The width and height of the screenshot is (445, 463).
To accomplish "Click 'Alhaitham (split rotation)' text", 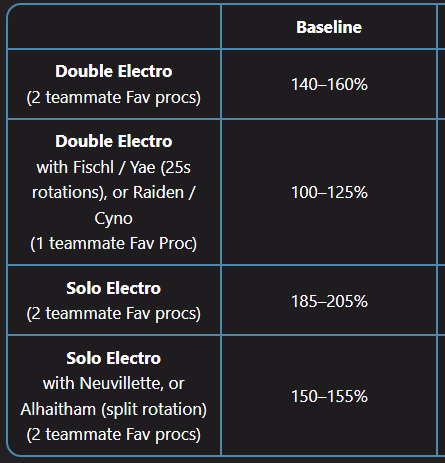I will click(114, 409).
